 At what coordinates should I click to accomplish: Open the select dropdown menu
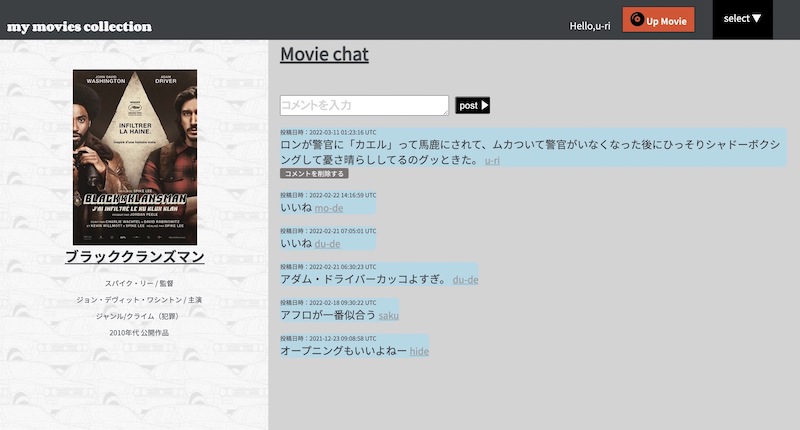click(742, 19)
